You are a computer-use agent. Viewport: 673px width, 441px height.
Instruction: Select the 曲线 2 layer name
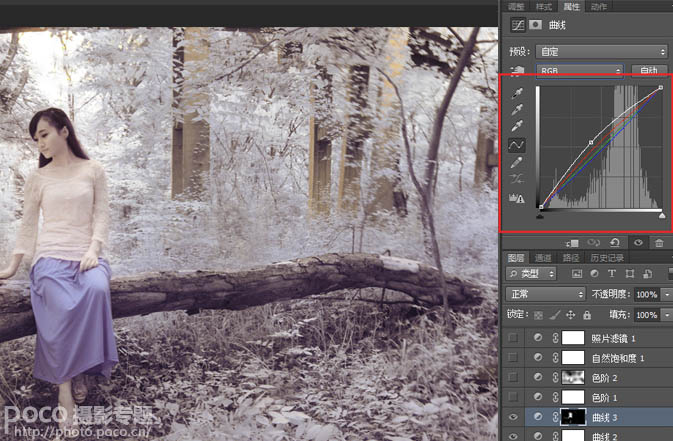point(604,436)
